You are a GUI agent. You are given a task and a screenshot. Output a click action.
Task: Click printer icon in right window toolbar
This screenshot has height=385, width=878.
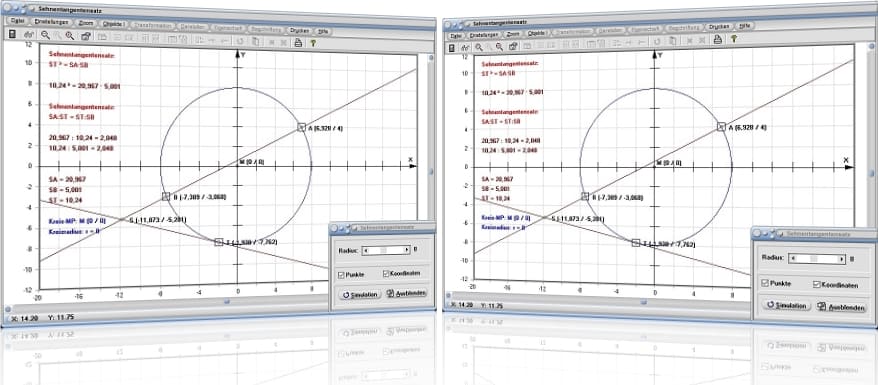point(718,39)
